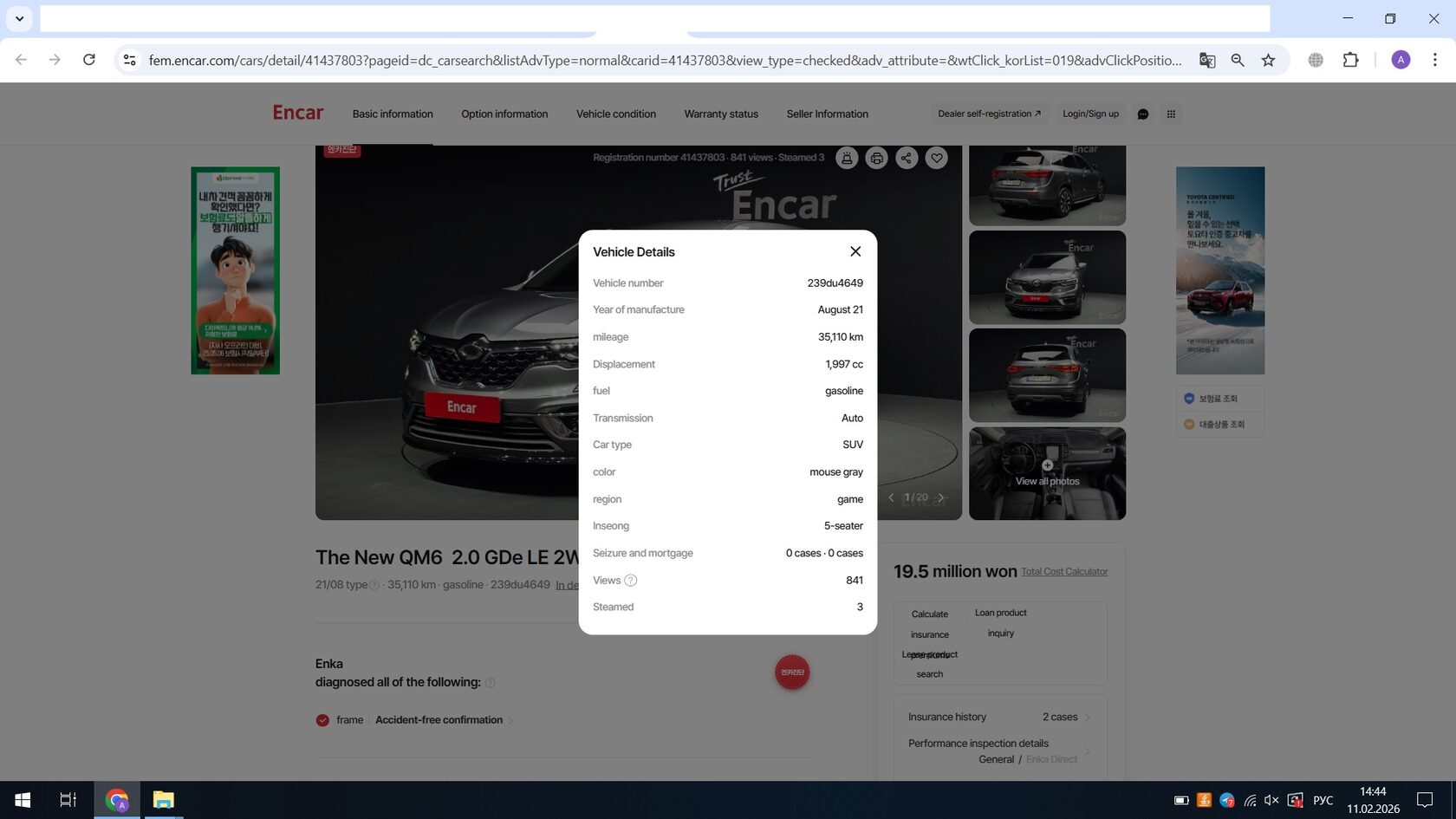
Task: Click the Chrome icon on the taskbar
Action: 117,800
